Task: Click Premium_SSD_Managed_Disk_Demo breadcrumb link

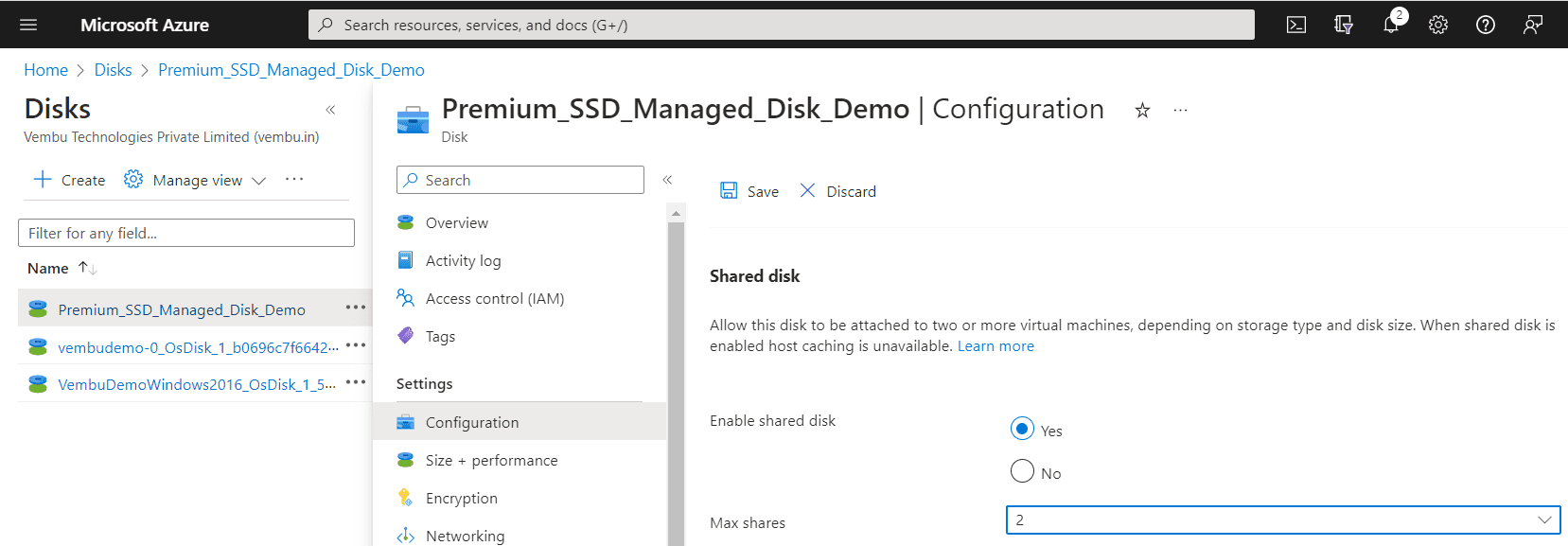Action: 291,70
